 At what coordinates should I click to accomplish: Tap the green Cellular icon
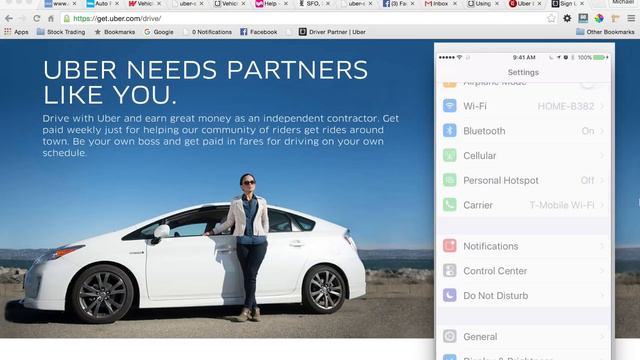pyautogui.click(x=450, y=156)
